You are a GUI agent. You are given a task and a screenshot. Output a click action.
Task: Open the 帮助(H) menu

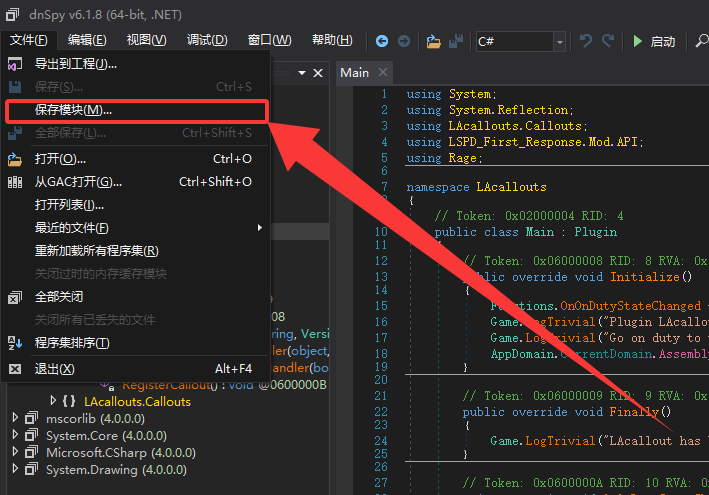[332, 40]
